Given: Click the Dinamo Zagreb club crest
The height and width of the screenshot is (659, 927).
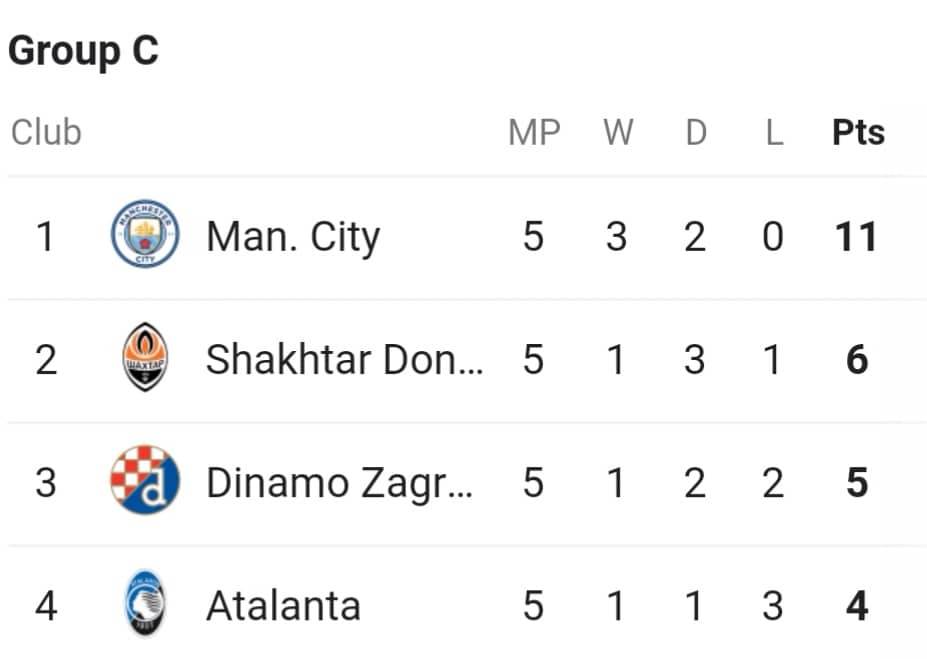Looking at the screenshot, I should (x=145, y=479).
